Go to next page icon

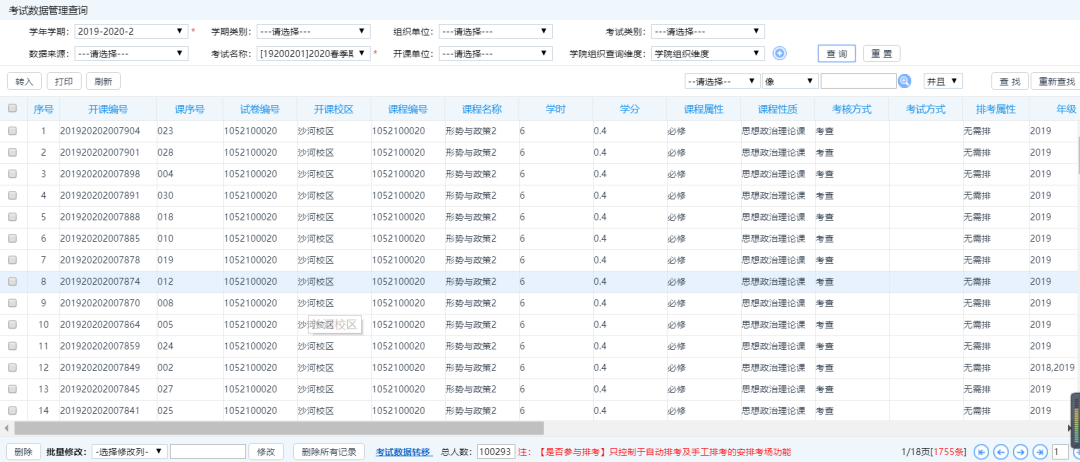[x=1020, y=452]
